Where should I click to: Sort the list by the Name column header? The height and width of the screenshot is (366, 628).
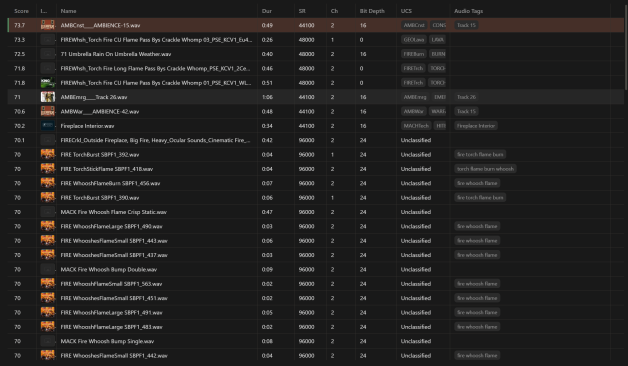[x=68, y=11]
